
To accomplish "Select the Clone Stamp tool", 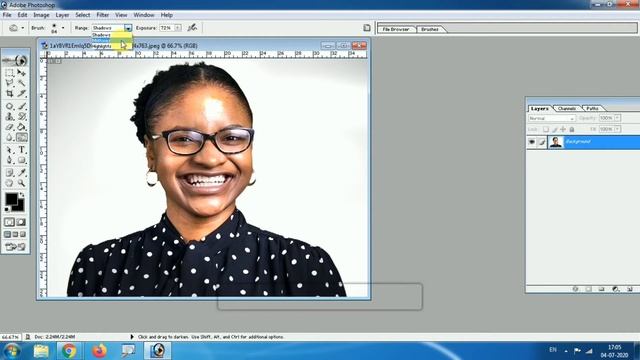I will tap(9, 117).
